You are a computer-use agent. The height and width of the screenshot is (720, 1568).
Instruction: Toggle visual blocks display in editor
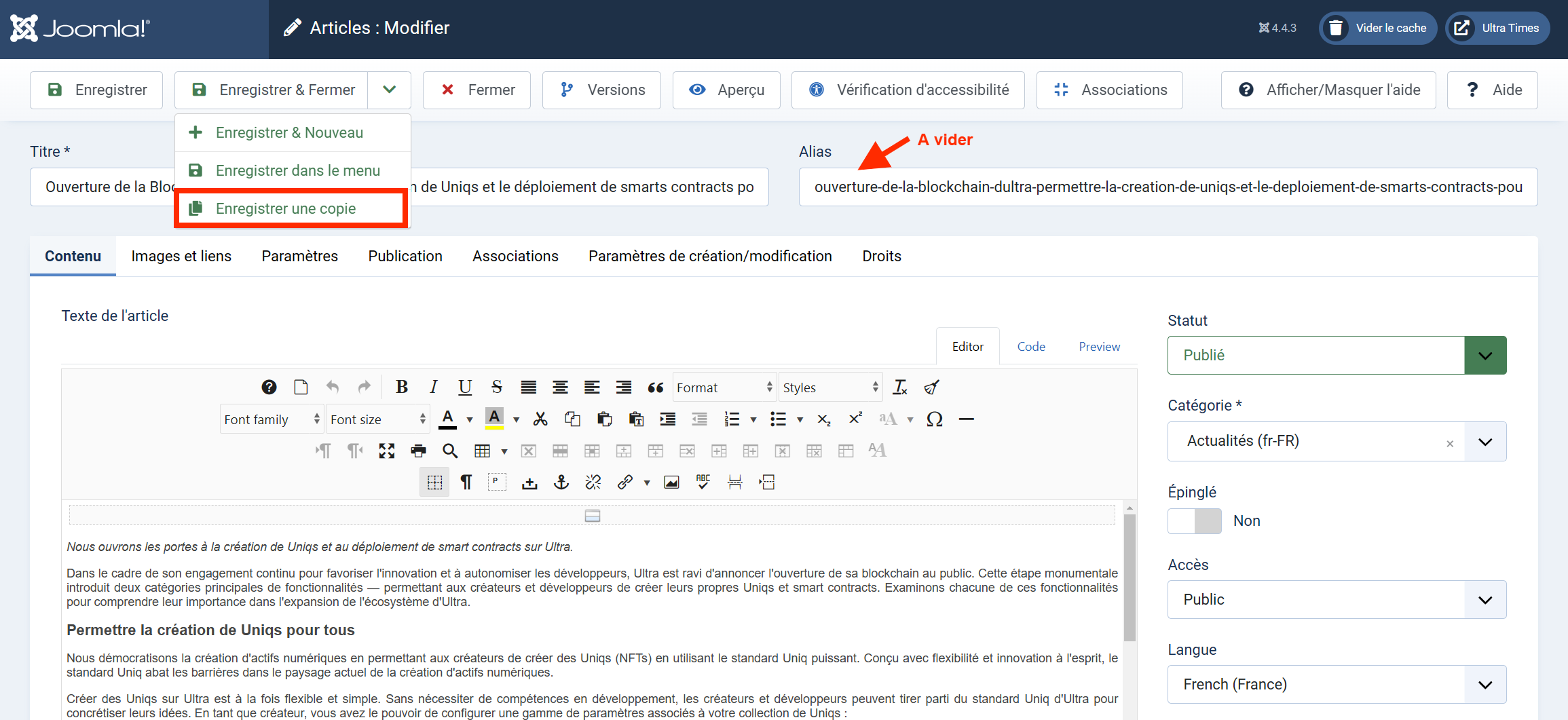(x=434, y=482)
